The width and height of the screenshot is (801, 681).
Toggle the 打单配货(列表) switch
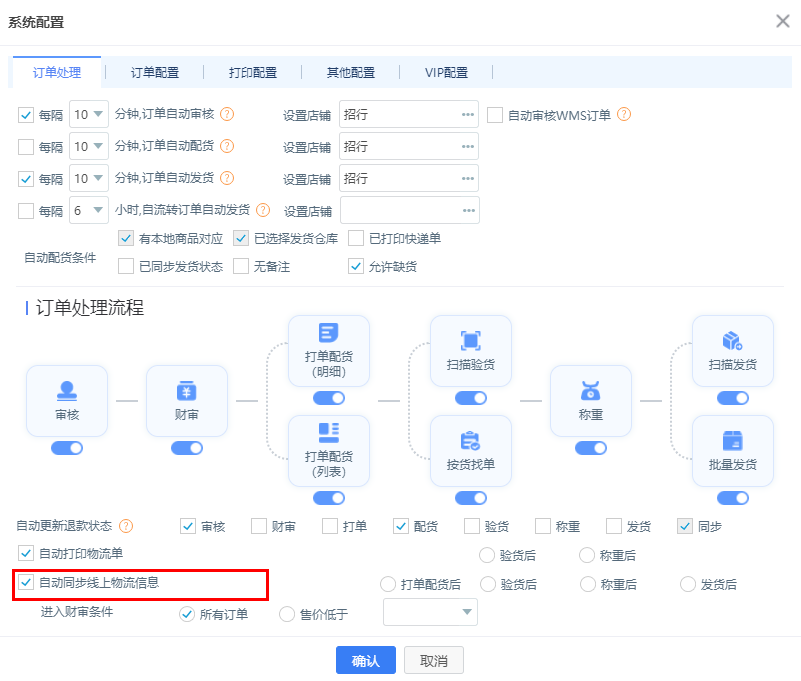(328, 498)
